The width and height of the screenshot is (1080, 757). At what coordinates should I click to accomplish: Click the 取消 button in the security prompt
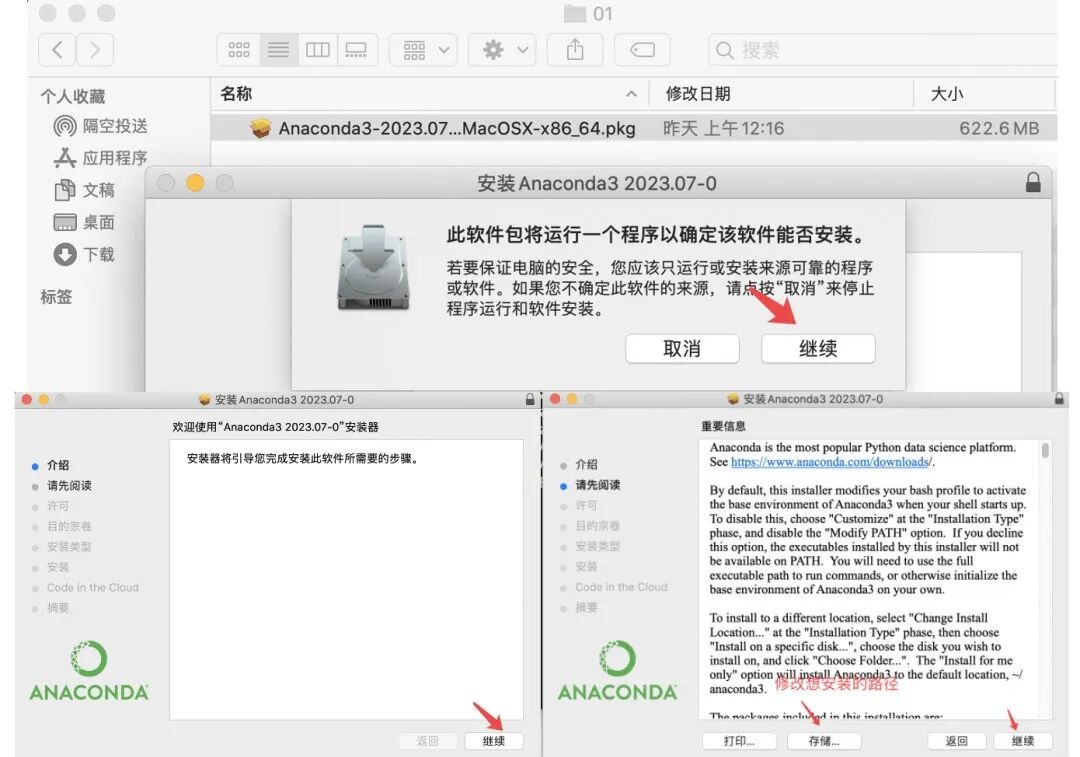682,349
